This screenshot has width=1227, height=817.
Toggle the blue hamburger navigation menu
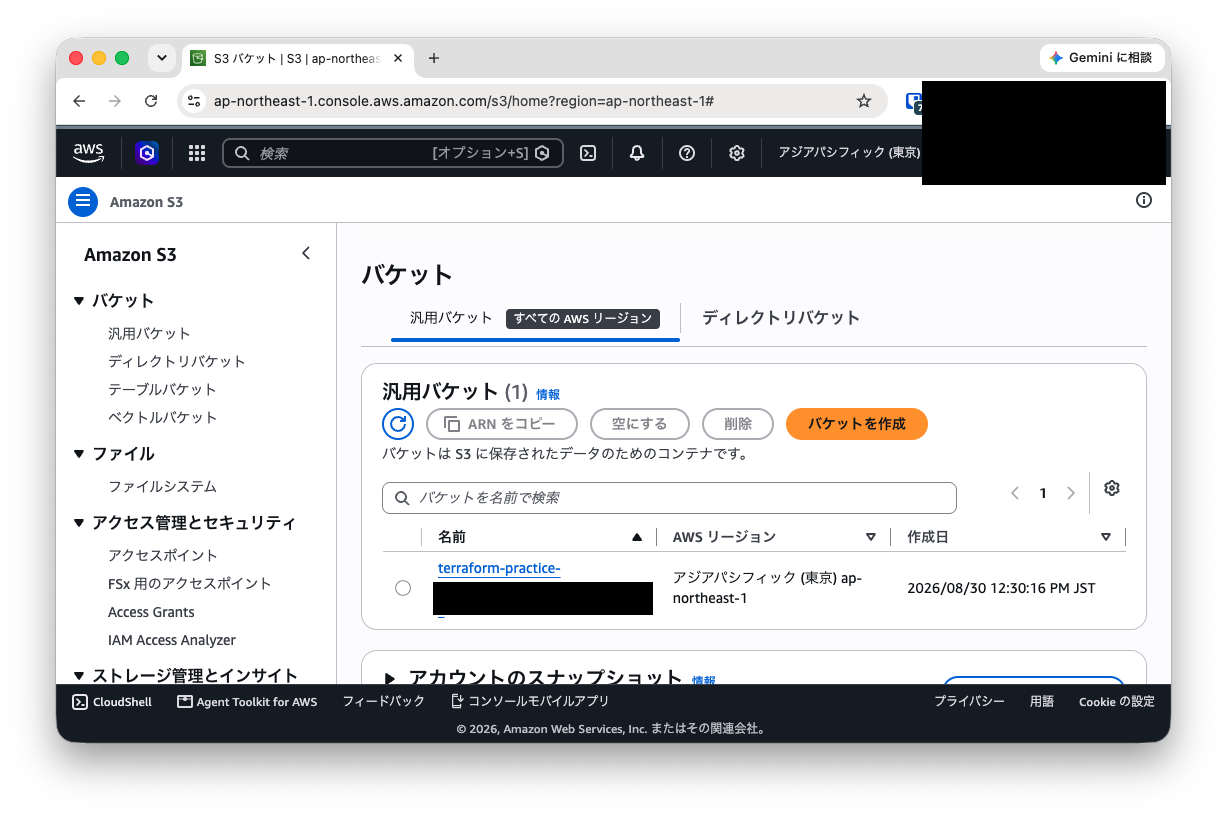(83, 201)
